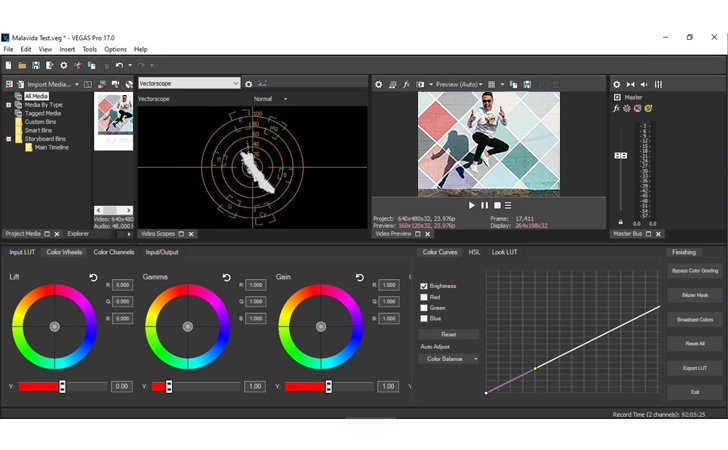Reset the Gamma color wheel

pos(227,278)
